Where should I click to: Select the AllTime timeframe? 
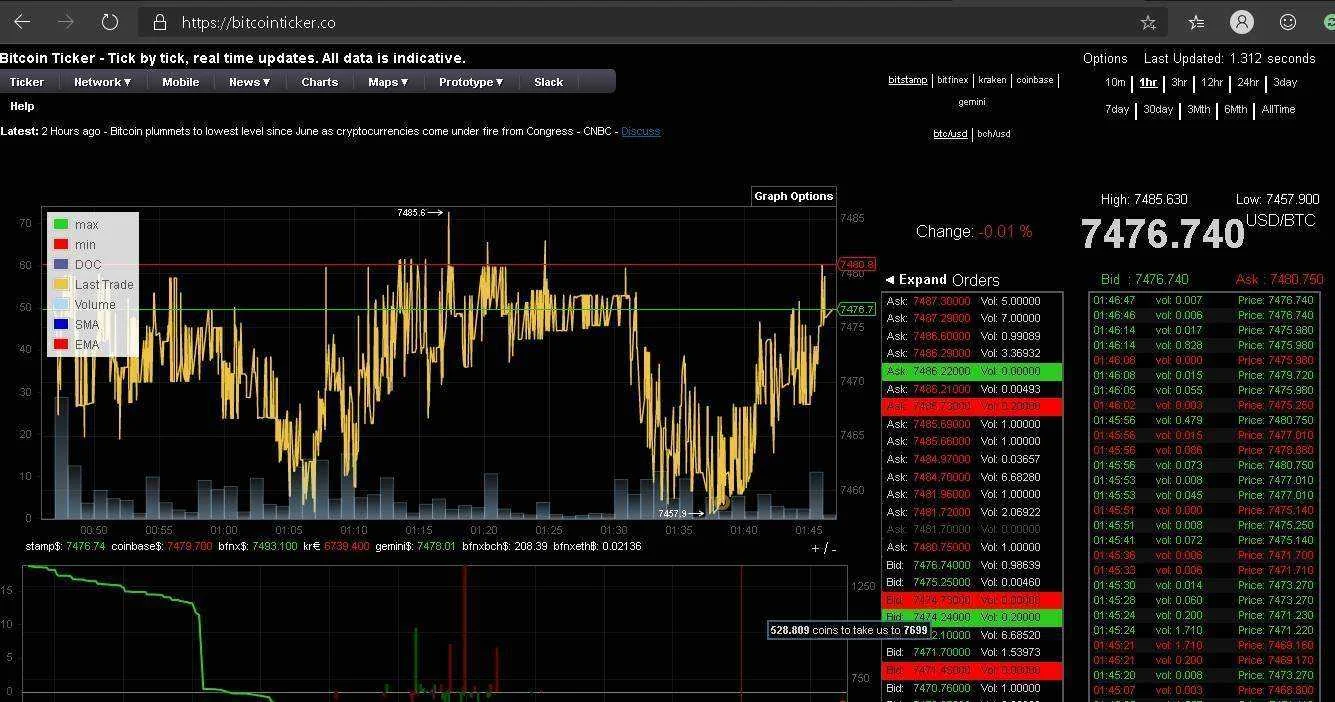tap(1278, 110)
